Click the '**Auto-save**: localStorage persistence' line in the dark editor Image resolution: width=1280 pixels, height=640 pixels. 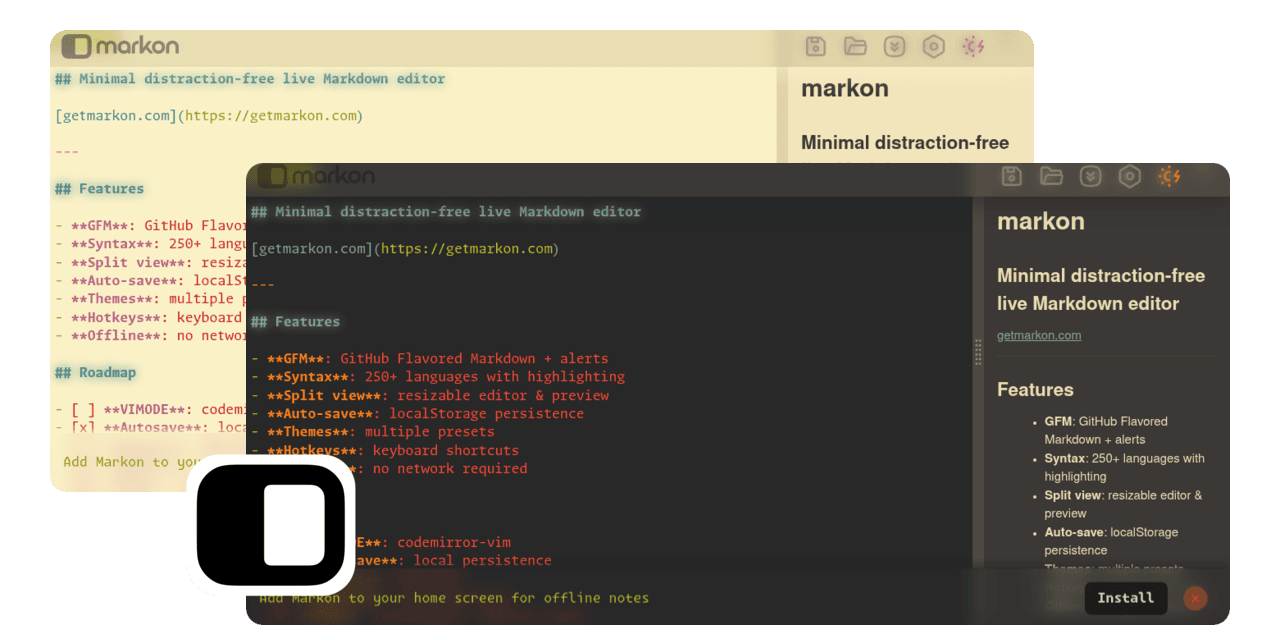418,414
